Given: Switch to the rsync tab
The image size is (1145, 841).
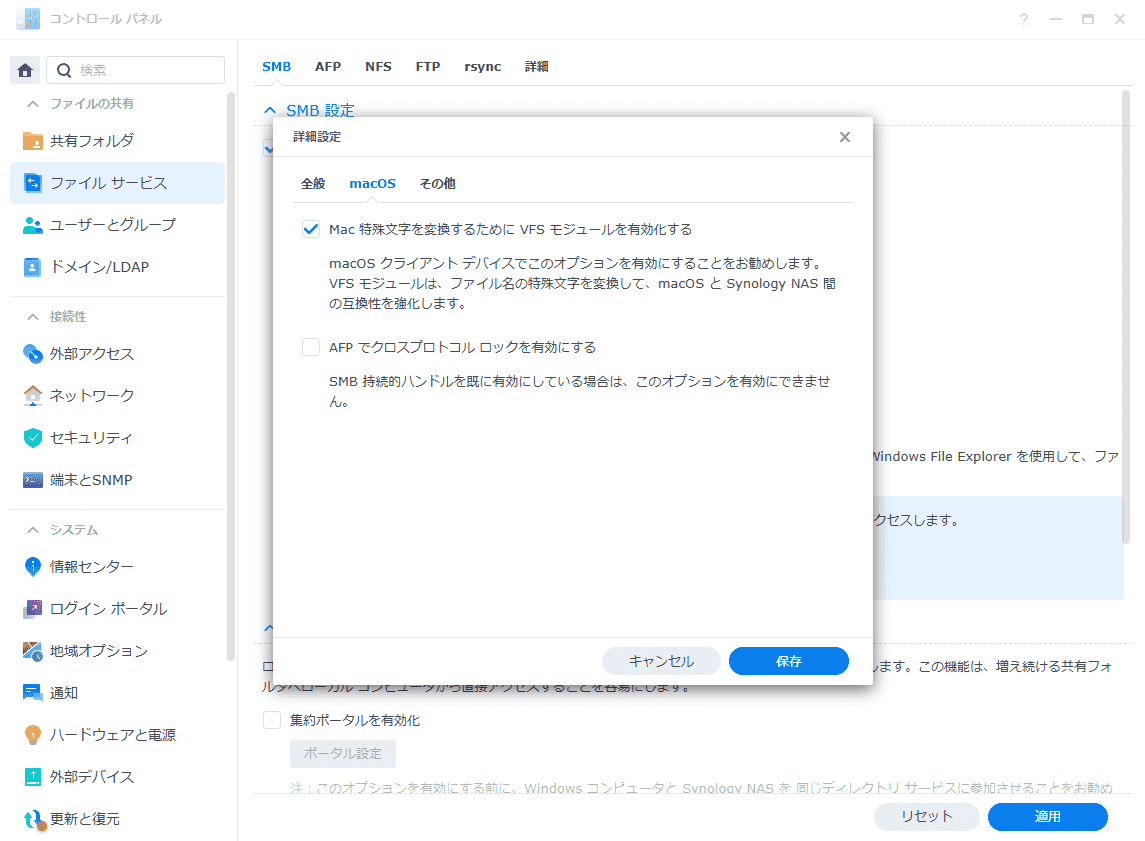Looking at the screenshot, I should 483,66.
